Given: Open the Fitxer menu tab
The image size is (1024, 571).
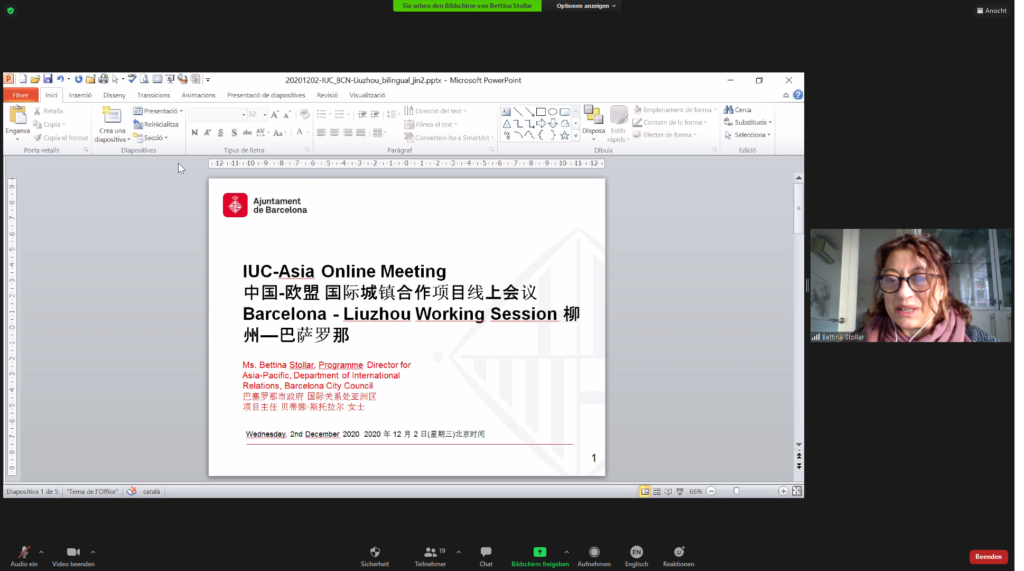Looking at the screenshot, I should tap(21, 95).
